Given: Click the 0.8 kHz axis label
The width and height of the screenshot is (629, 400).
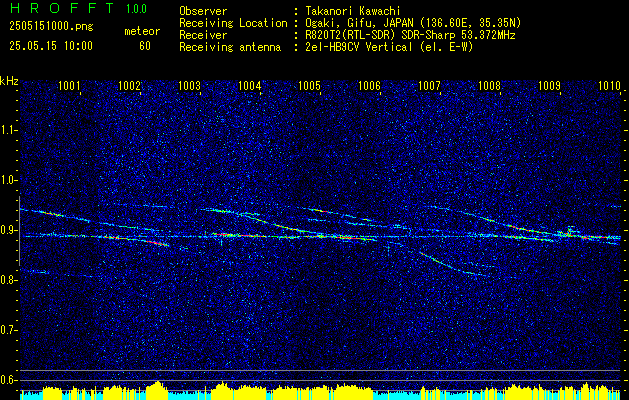Looking at the screenshot, I should coord(10,280).
